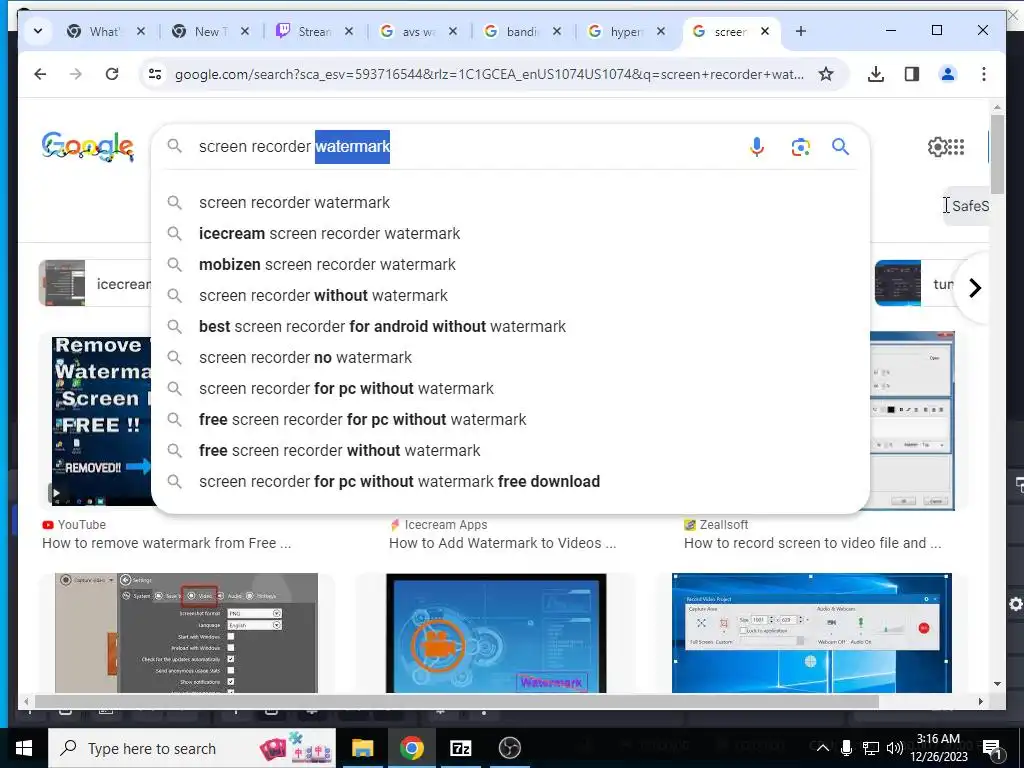The height and width of the screenshot is (768, 1024).
Task: Select suggestion 'screen recorder no watermark'
Action: pyautogui.click(x=510, y=358)
